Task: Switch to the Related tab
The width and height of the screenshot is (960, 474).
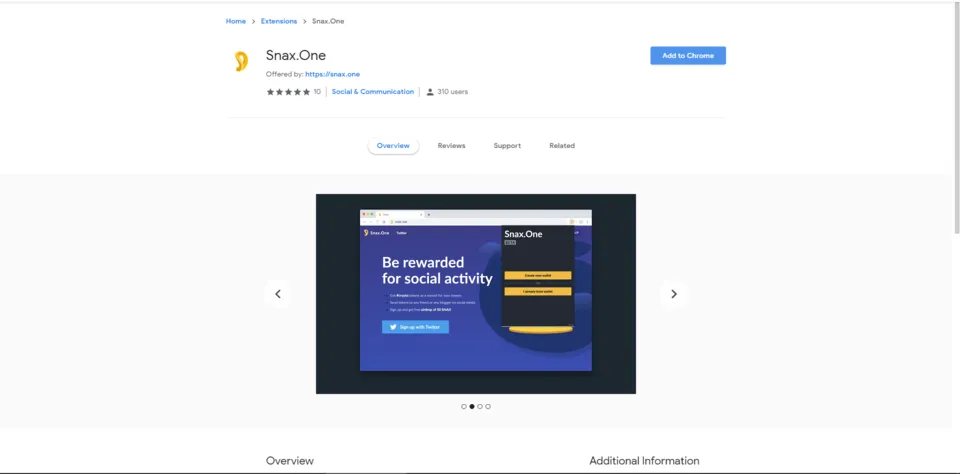Action: coord(562,146)
